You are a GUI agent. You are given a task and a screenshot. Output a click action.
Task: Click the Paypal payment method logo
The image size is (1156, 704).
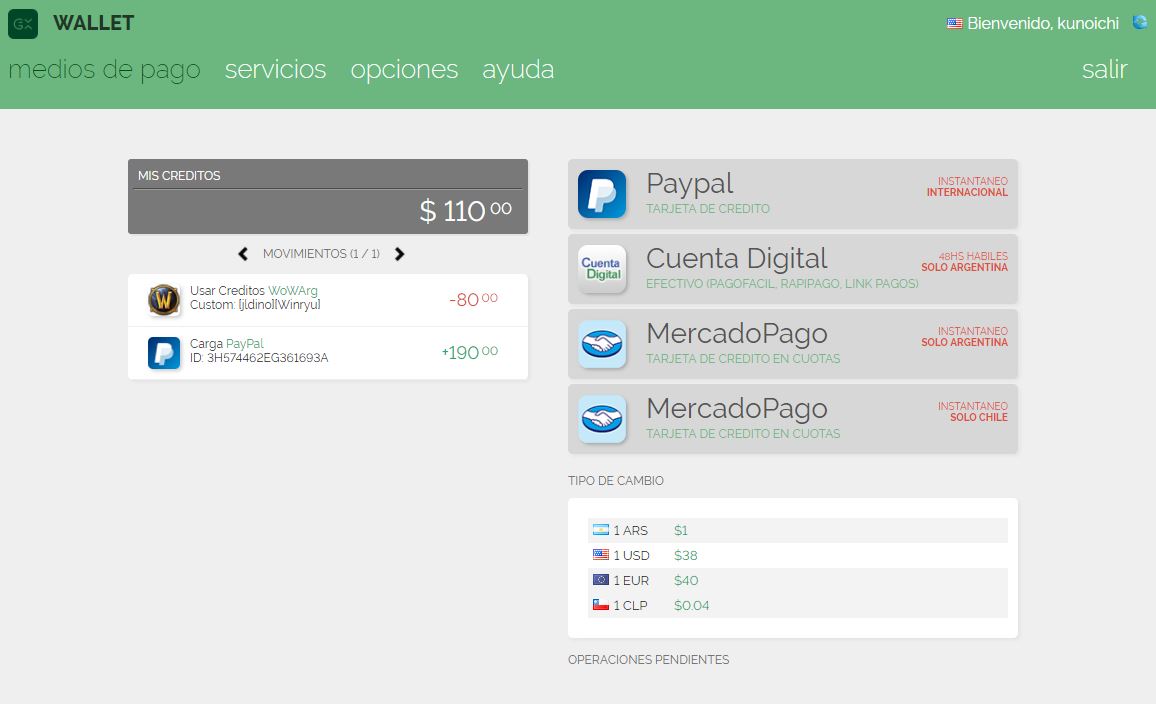pyautogui.click(x=602, y=194)
